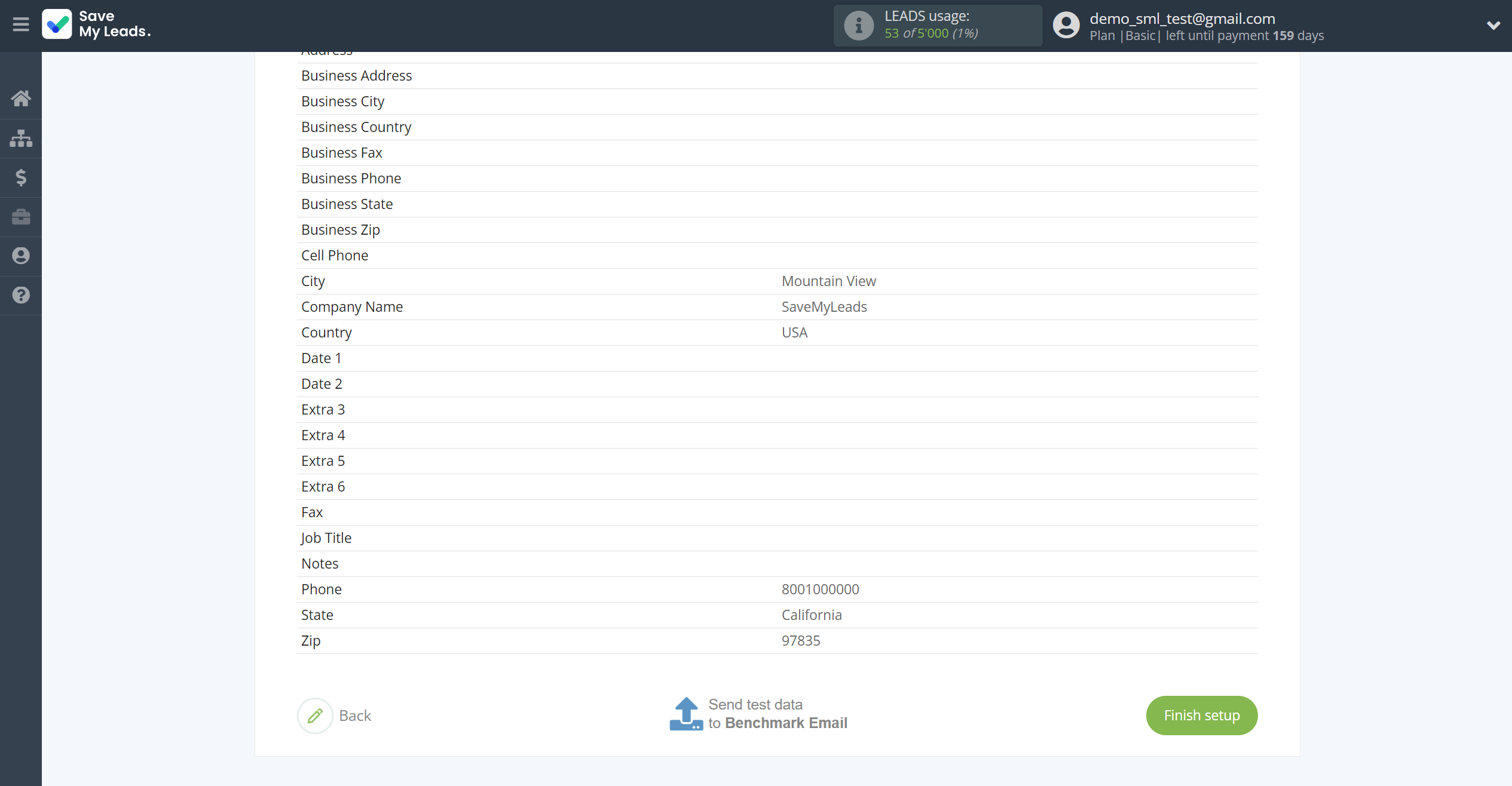Click the user avatar icon
This screenshot has height=786, width=1512.
coord(1066,26)
